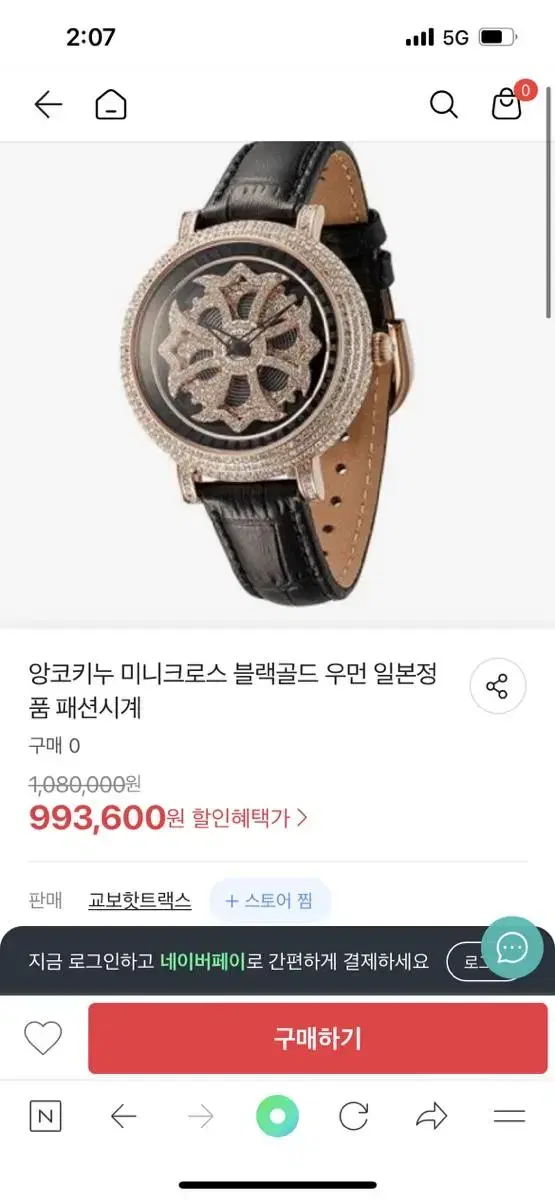Go back with browser left arrow

[123, 1117]
